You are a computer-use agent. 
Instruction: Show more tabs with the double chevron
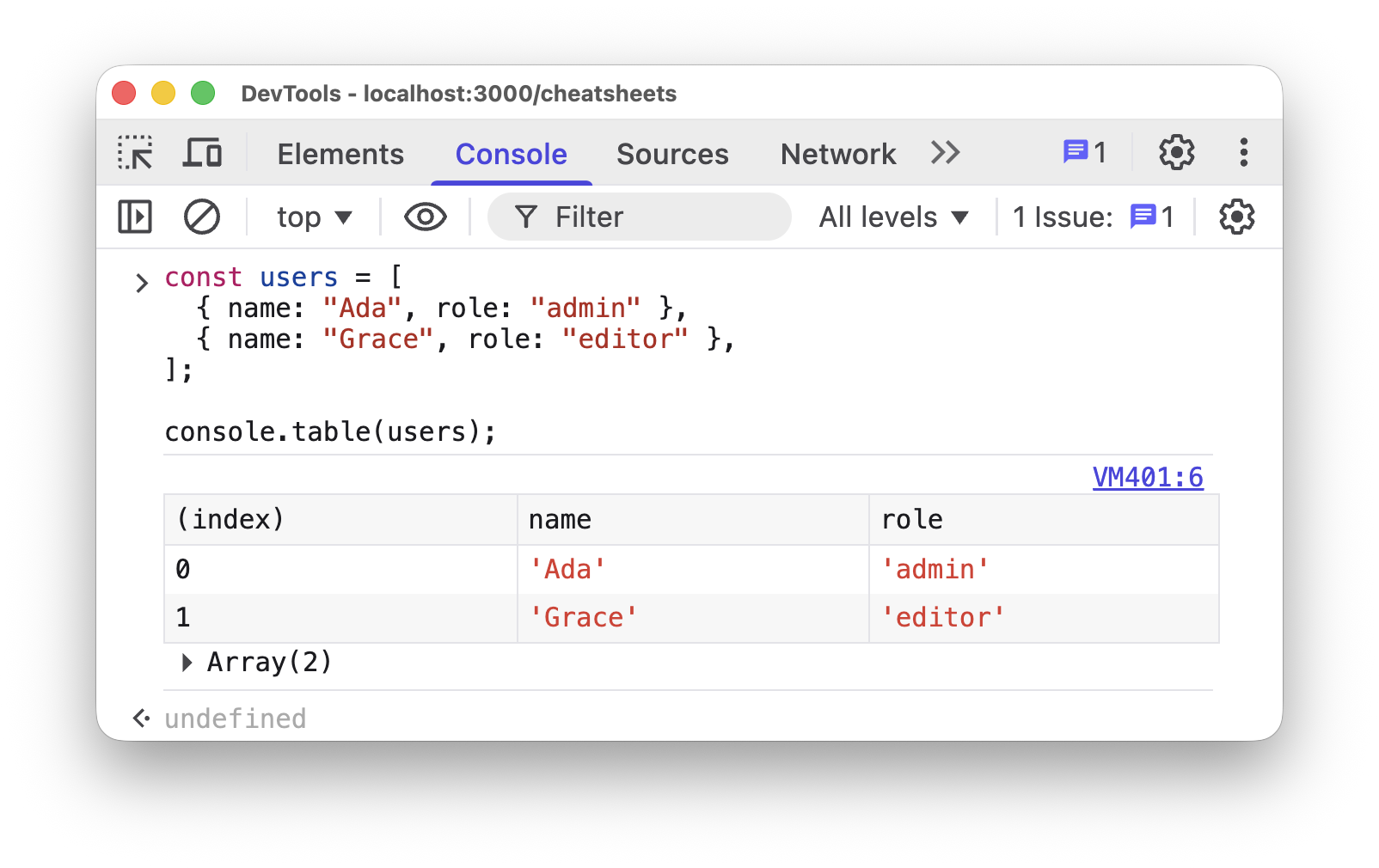point(945,153)
